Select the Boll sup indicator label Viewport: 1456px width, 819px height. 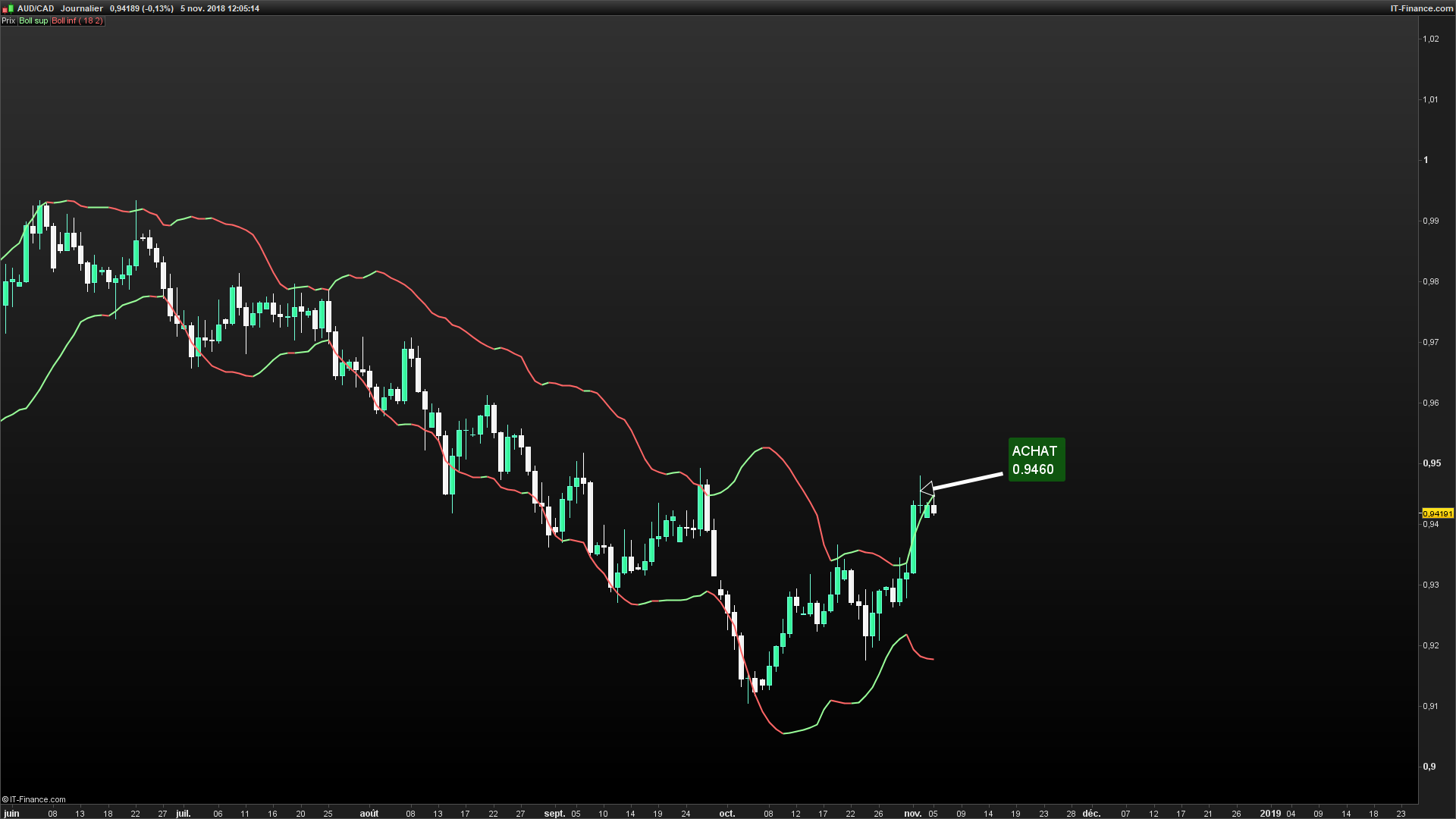(33, 20)
